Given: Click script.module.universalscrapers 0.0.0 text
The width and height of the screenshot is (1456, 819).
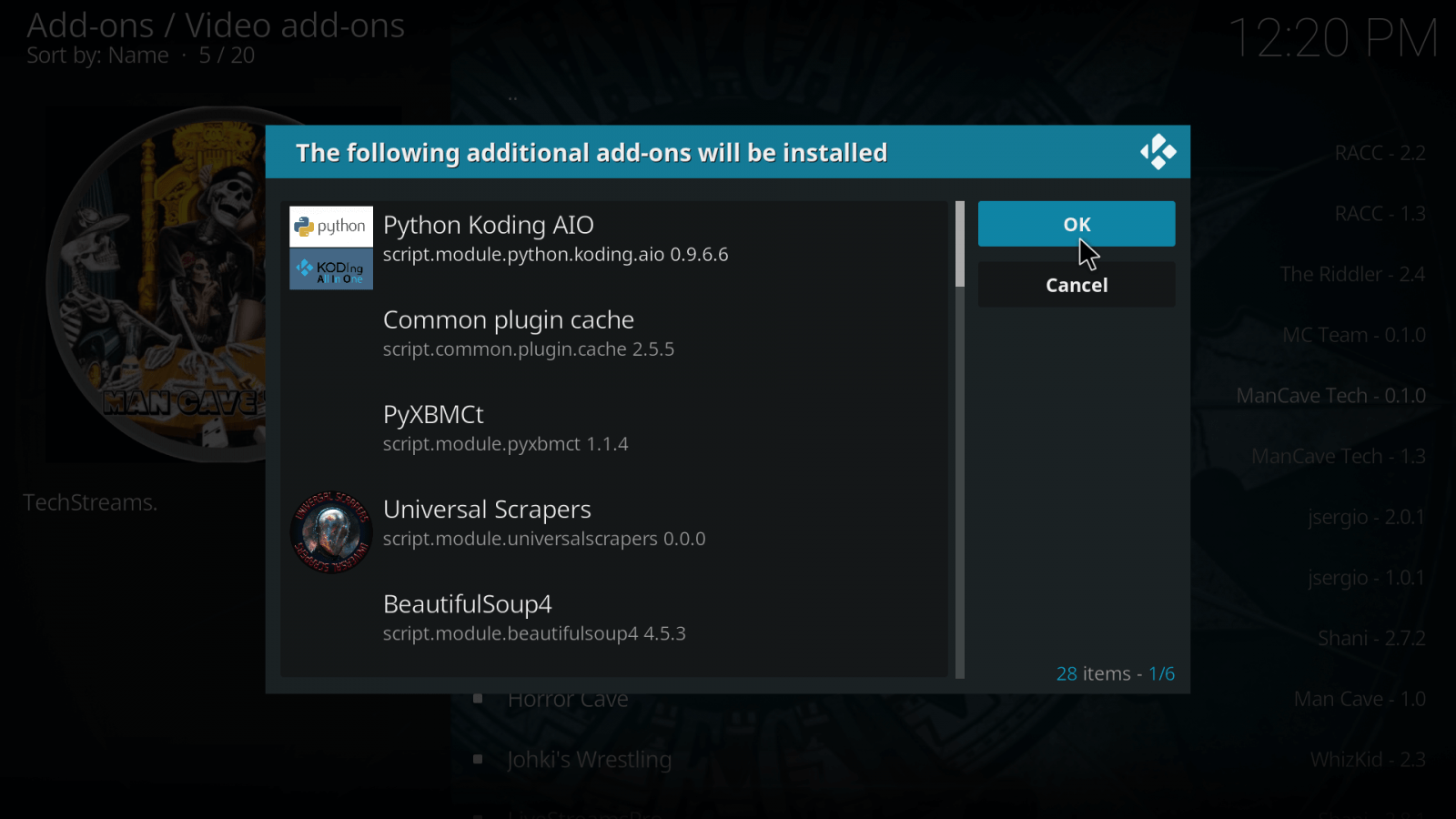Looking at the screenshot, I should [544, 539].
